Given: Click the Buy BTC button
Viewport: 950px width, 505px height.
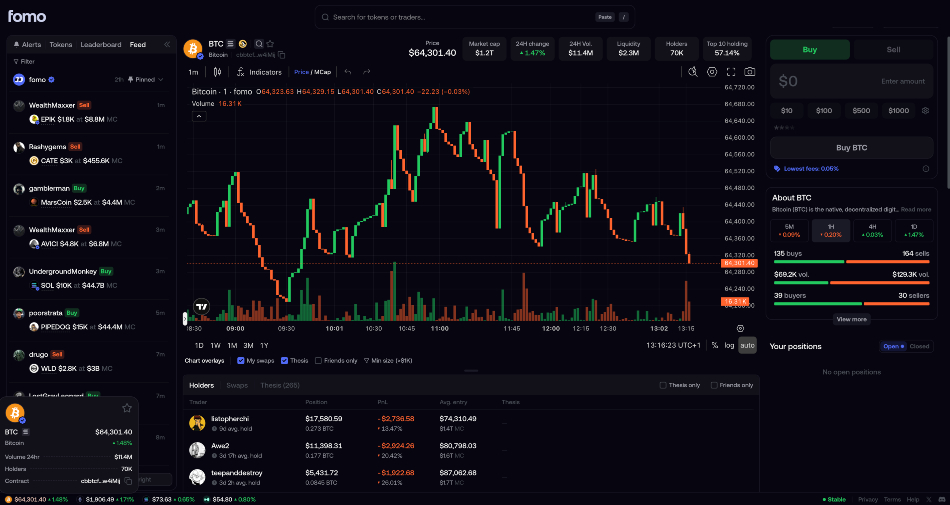Looking at the screenshot, I should click(x=851, y=148).
